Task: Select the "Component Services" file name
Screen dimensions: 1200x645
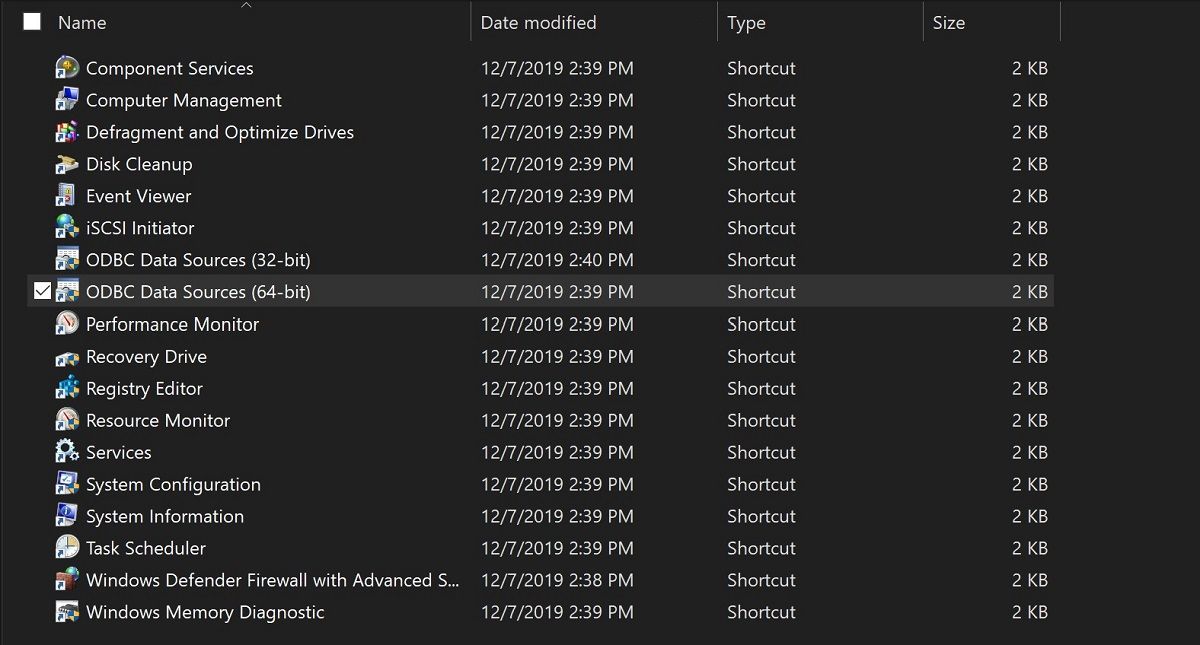Action: point(170,68)
